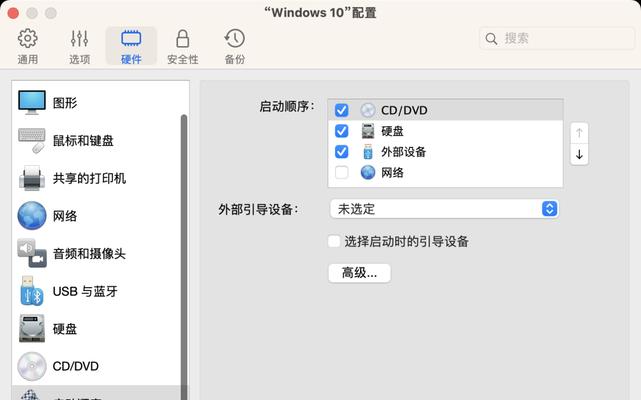This screenshot has width=641, height=400.
Task: Select 鼠标和键盘 text in hardware list
Action: click(83, 141)
